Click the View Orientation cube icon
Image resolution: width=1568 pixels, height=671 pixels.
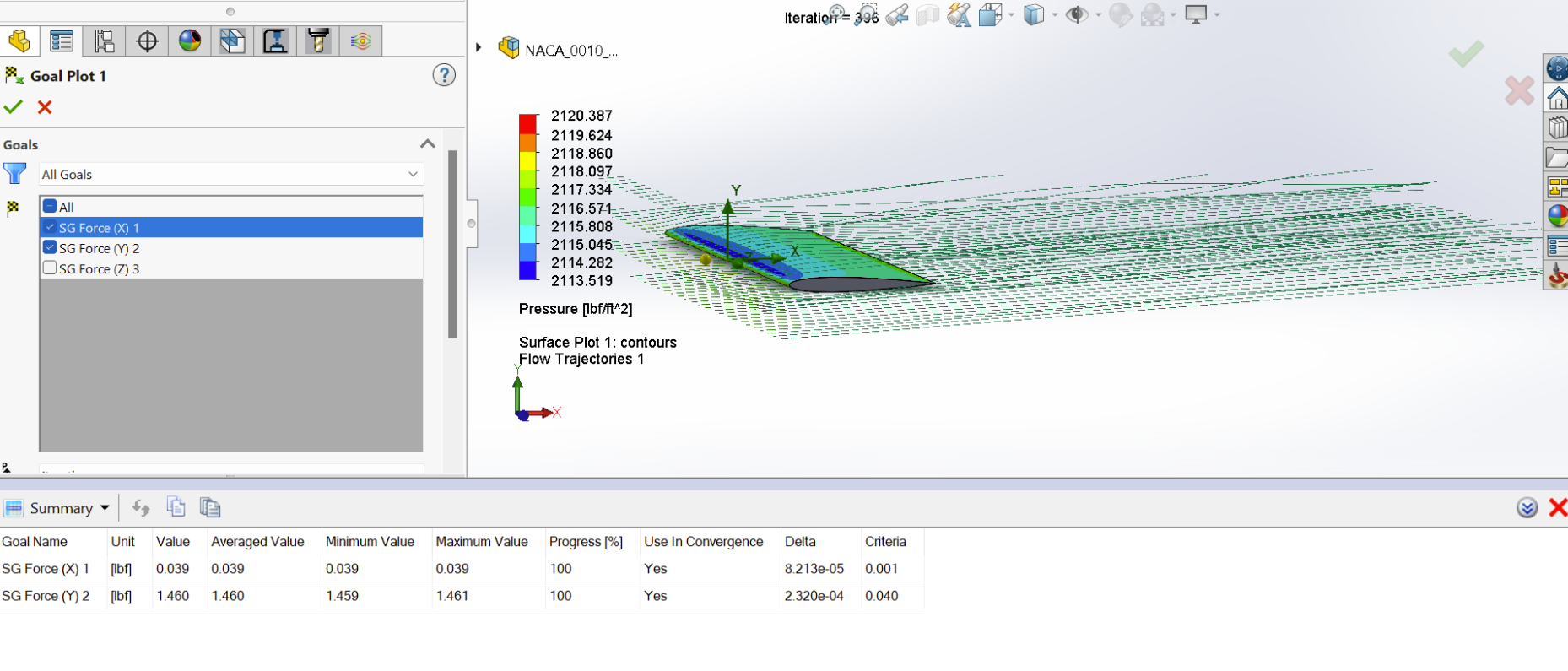tap(990, 15)
